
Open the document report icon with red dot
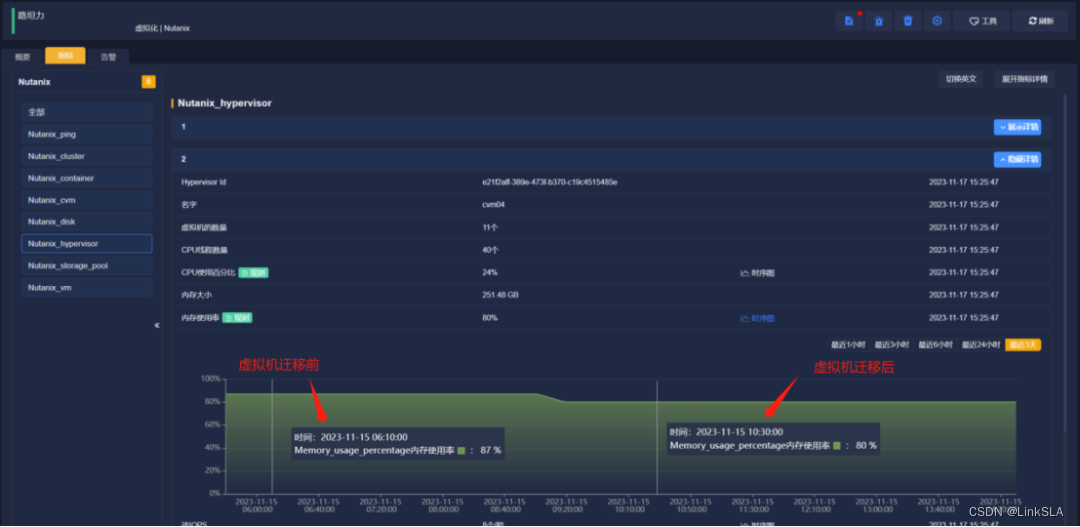pyautogui.click(x=849, y=21)
